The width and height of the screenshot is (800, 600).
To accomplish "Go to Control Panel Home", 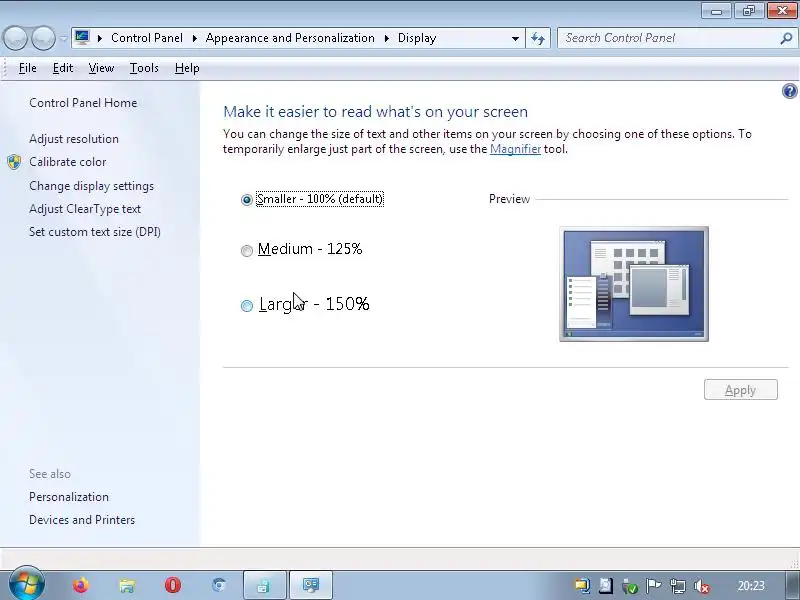I will (83, 103).
